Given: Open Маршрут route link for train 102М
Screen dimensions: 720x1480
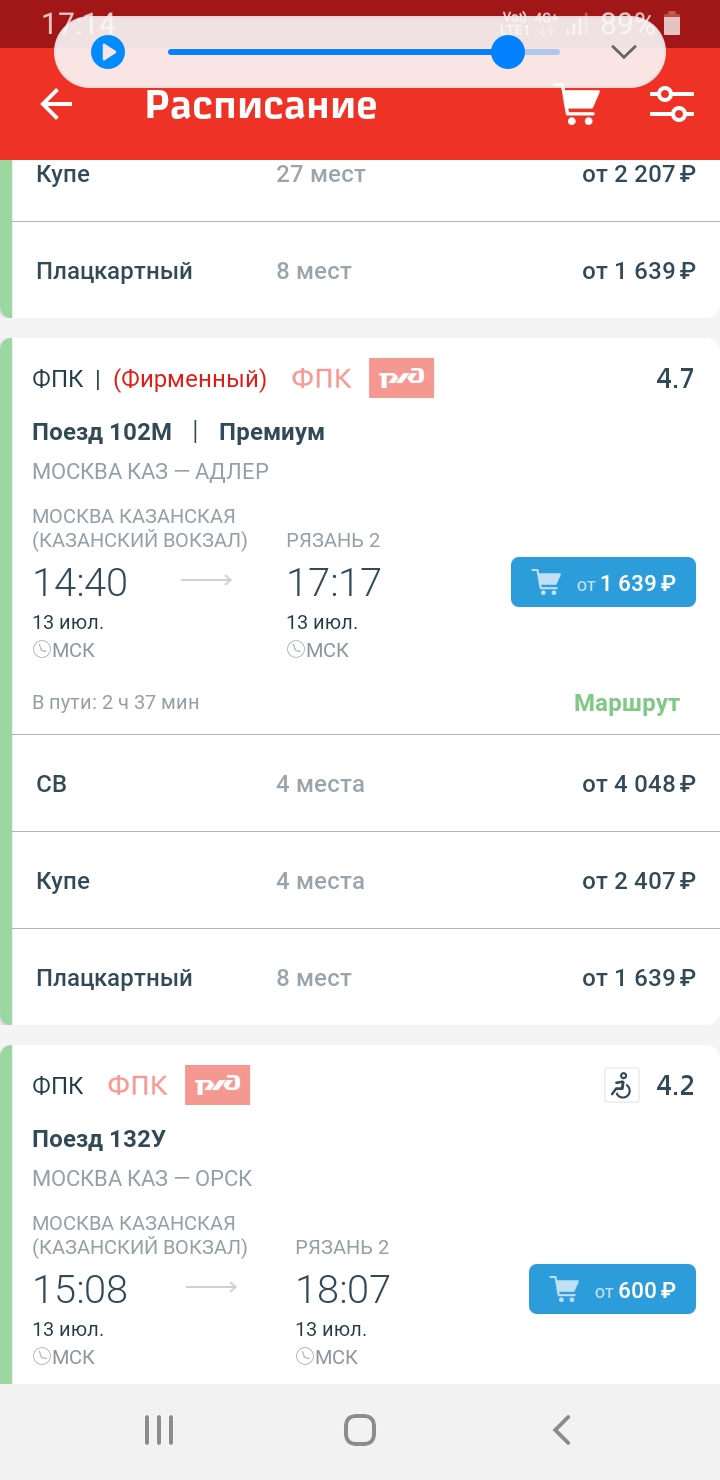Looking at the screenshot, I should (626, 703).
